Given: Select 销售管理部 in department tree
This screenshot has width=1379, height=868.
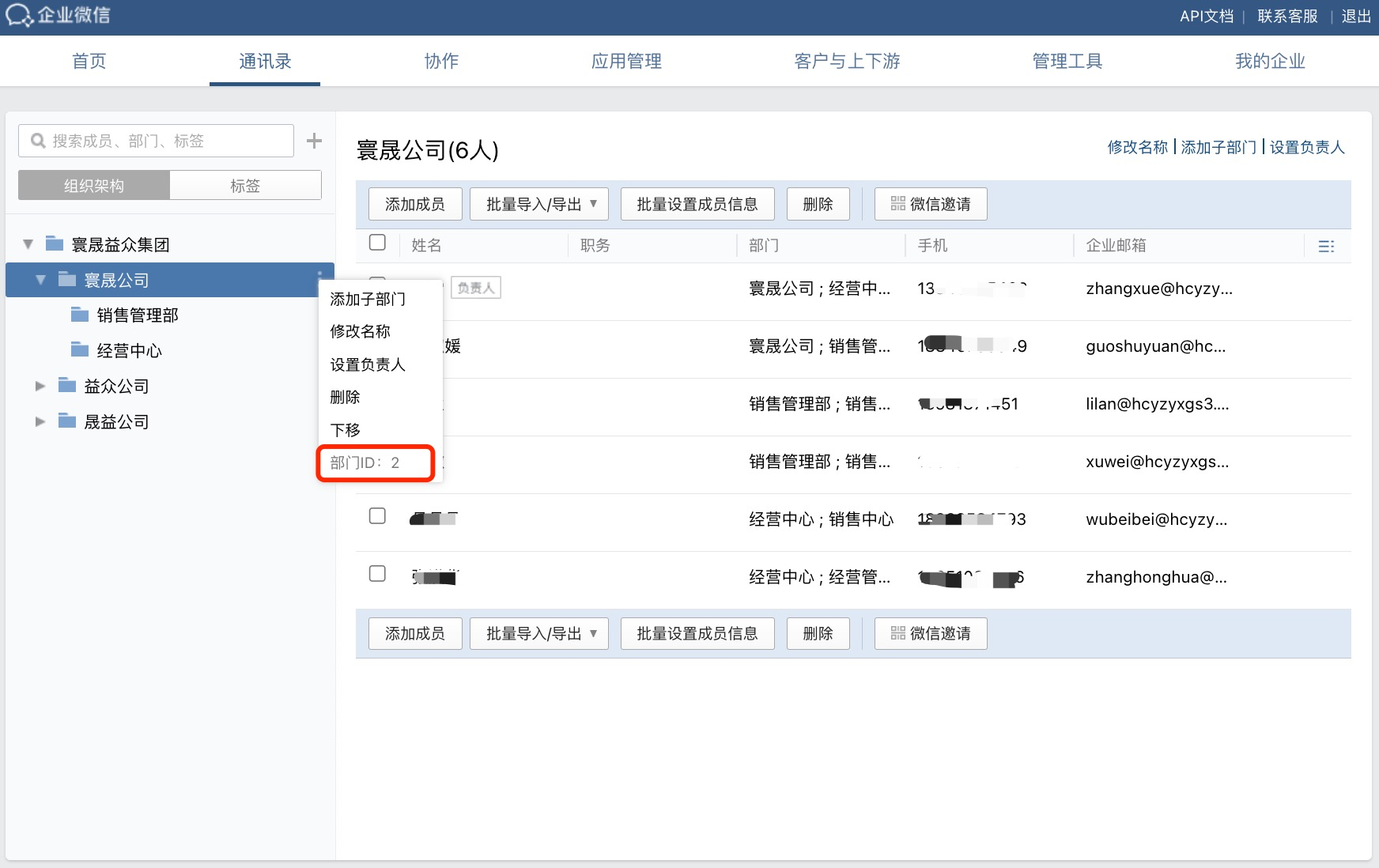Looking at the screenshot, I should pos(138,315).
